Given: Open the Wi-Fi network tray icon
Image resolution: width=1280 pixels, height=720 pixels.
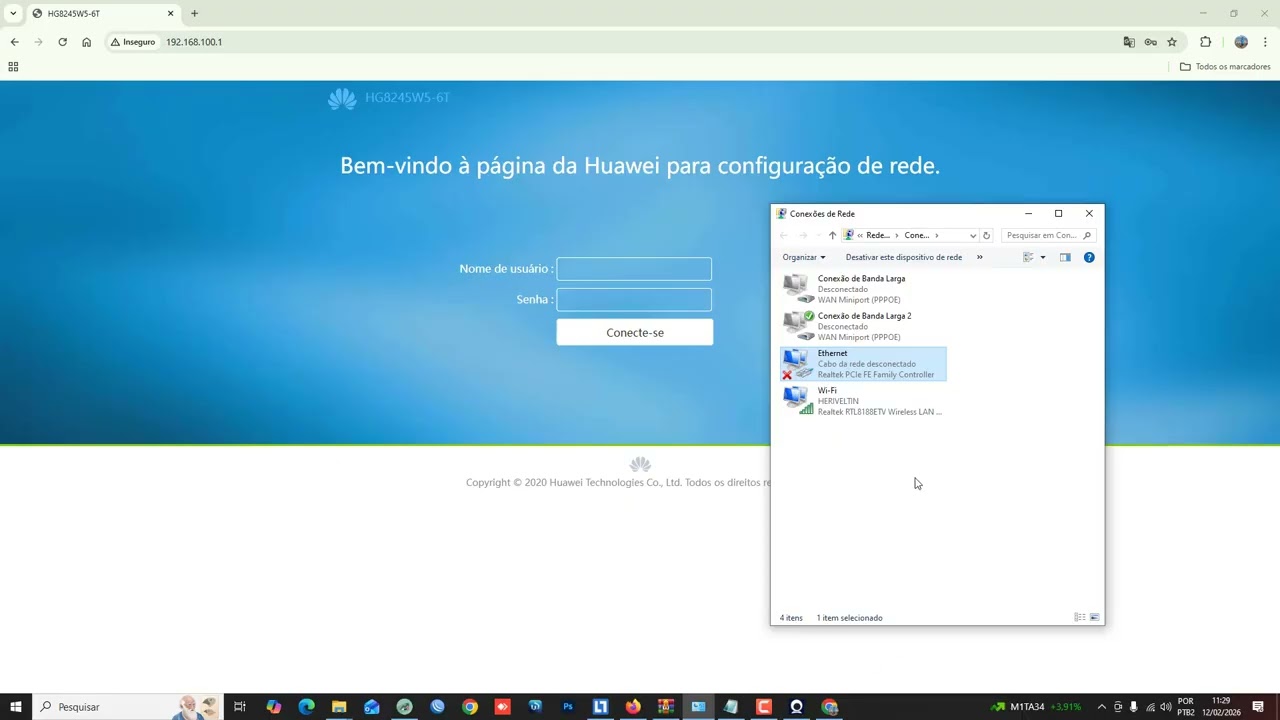Looking at the screenshot, I should pos(1150,707).
